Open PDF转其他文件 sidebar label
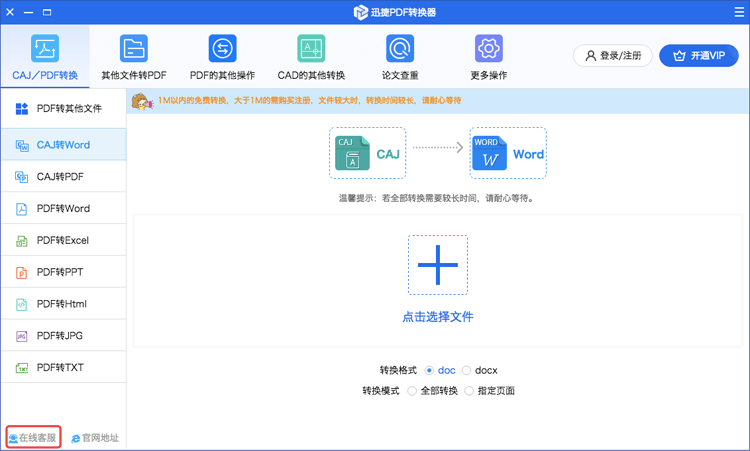 (x=69, y=109)
